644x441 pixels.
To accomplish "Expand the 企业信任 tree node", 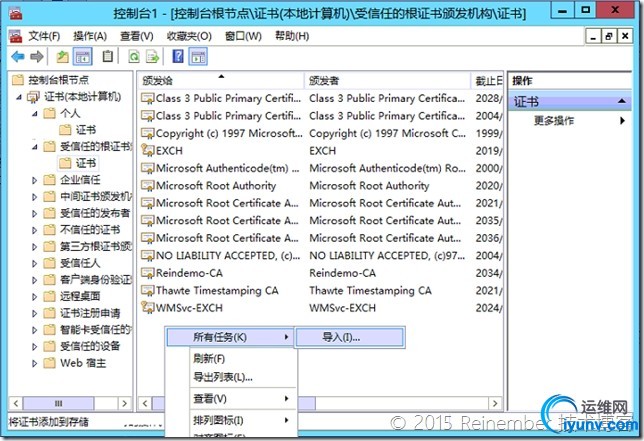I will pyautogui.click(x=35, y=180).
